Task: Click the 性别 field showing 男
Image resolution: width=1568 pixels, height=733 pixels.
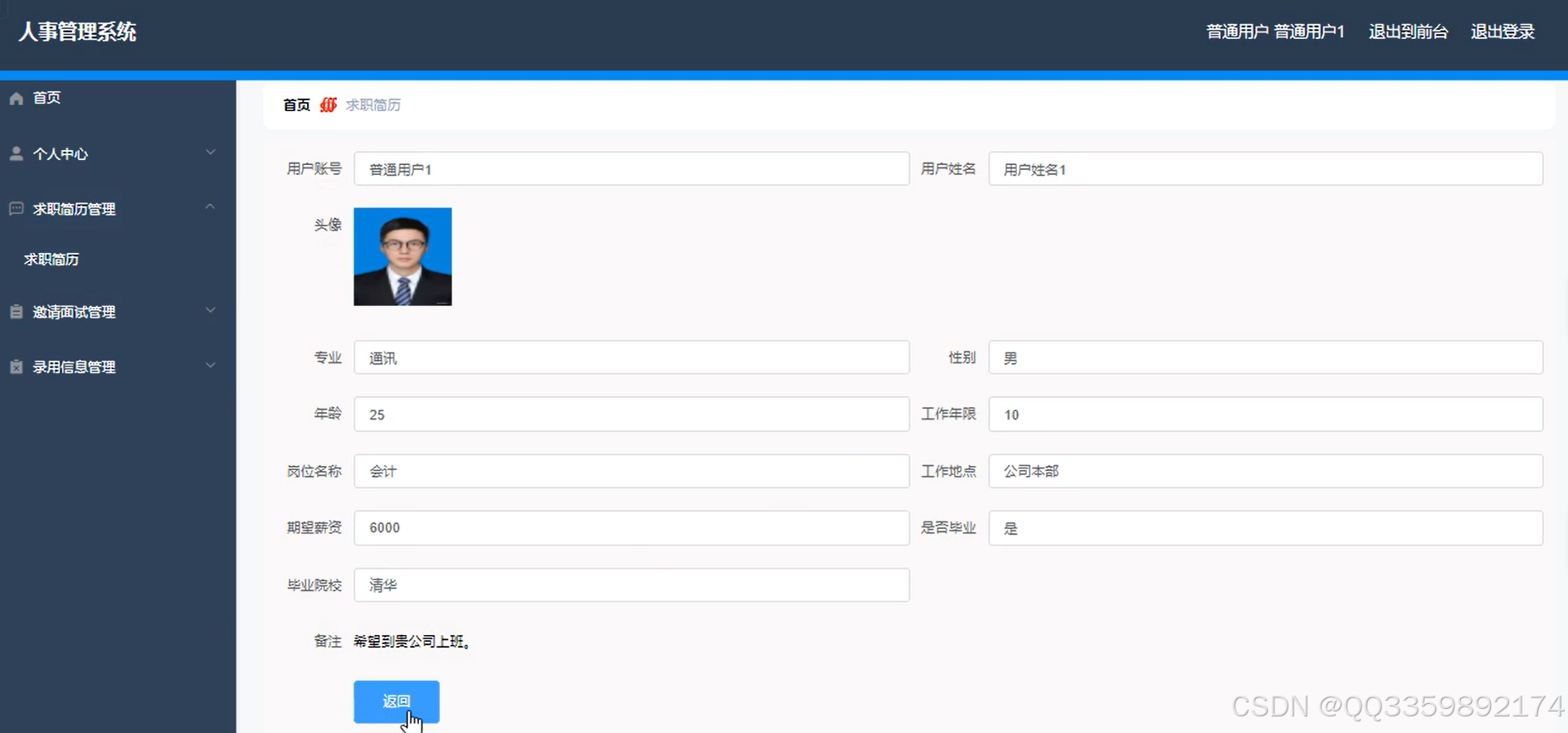Action: tap(1266, 357)
